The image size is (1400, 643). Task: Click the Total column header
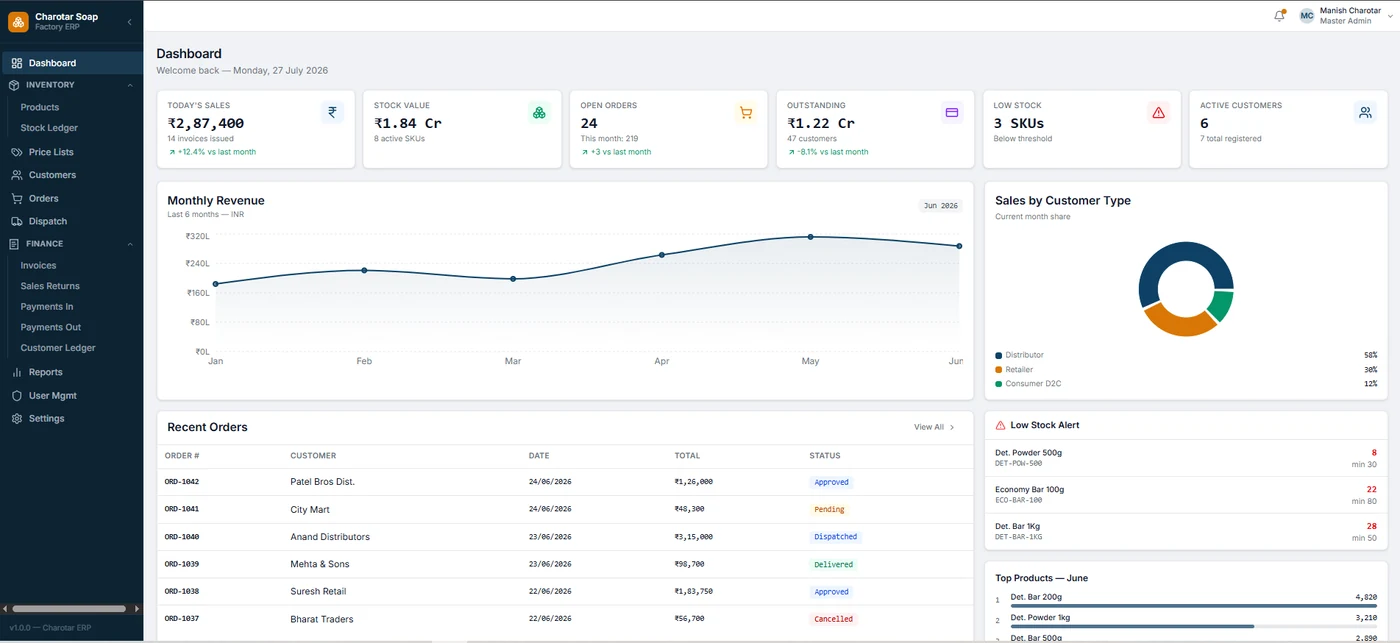(687, 456)
